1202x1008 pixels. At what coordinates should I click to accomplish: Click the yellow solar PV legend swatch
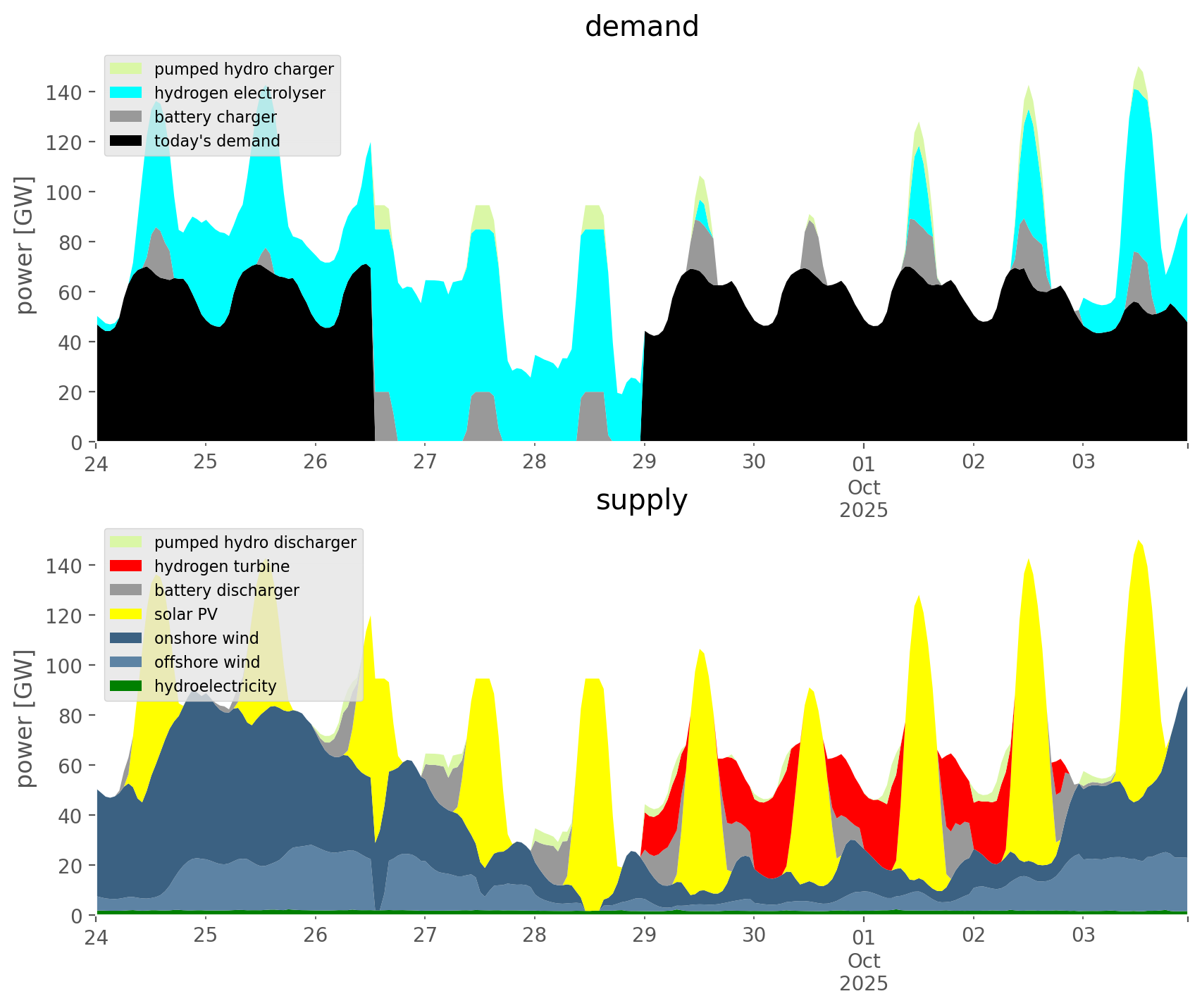click(x=127, y=614)
